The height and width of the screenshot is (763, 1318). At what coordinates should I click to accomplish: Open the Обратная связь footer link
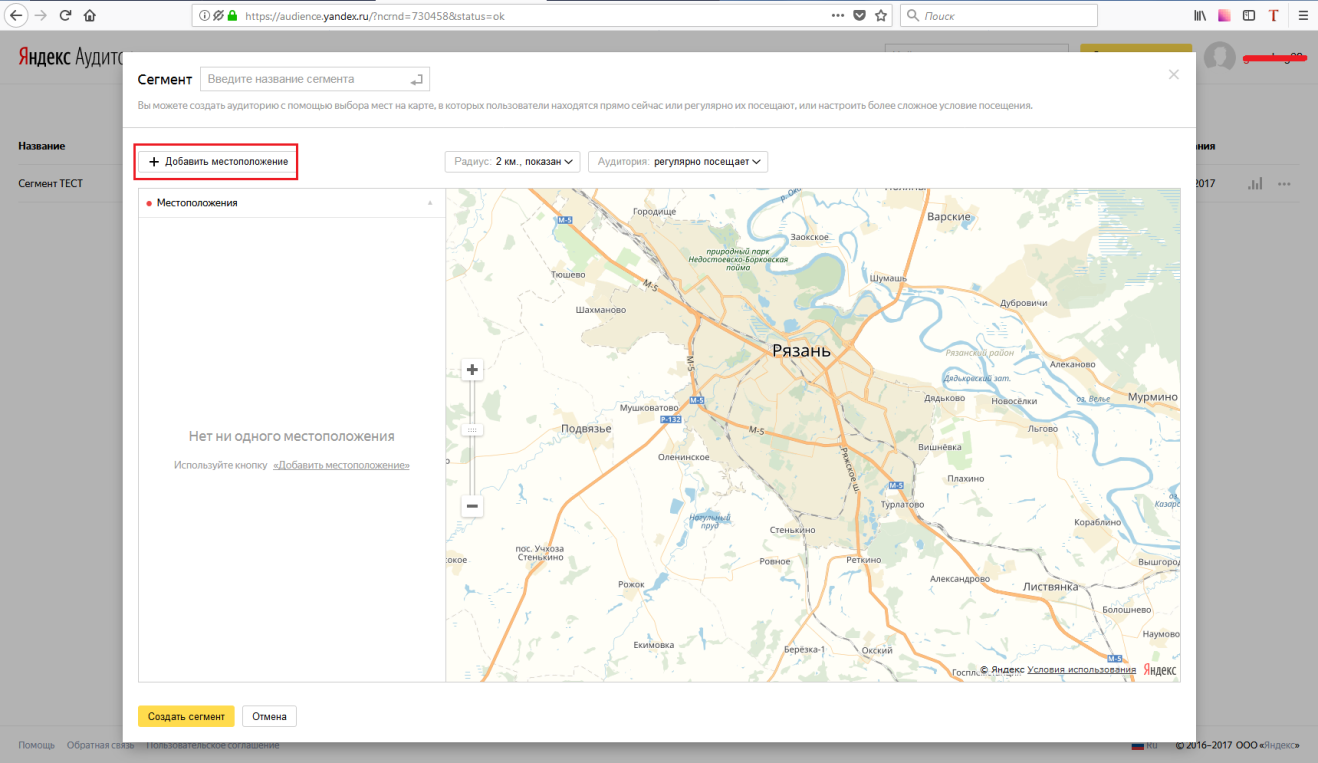[101, 745]
